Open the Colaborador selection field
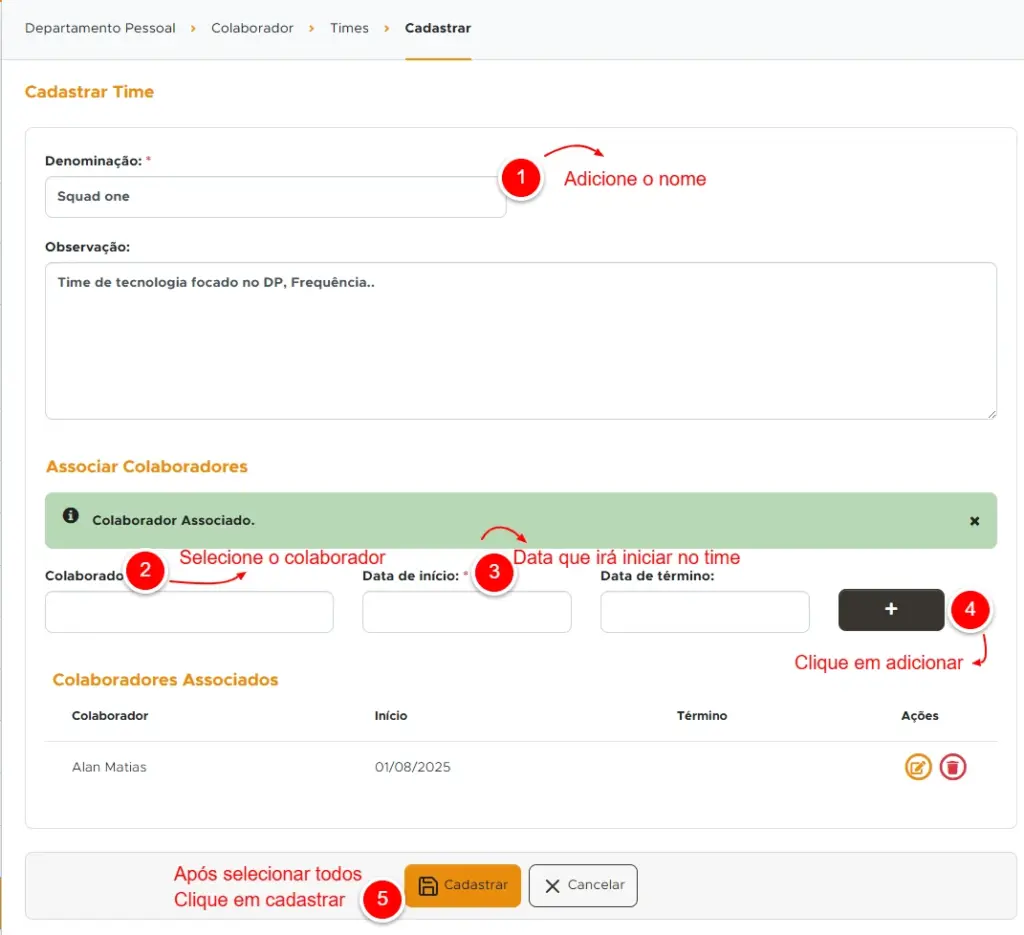1024x935 pixels. 189,612
